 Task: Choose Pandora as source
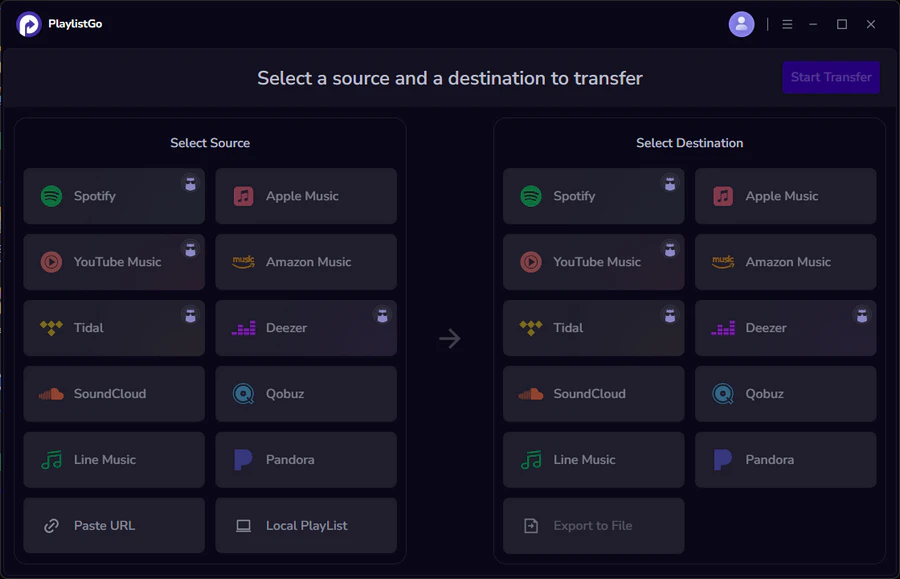306,460
